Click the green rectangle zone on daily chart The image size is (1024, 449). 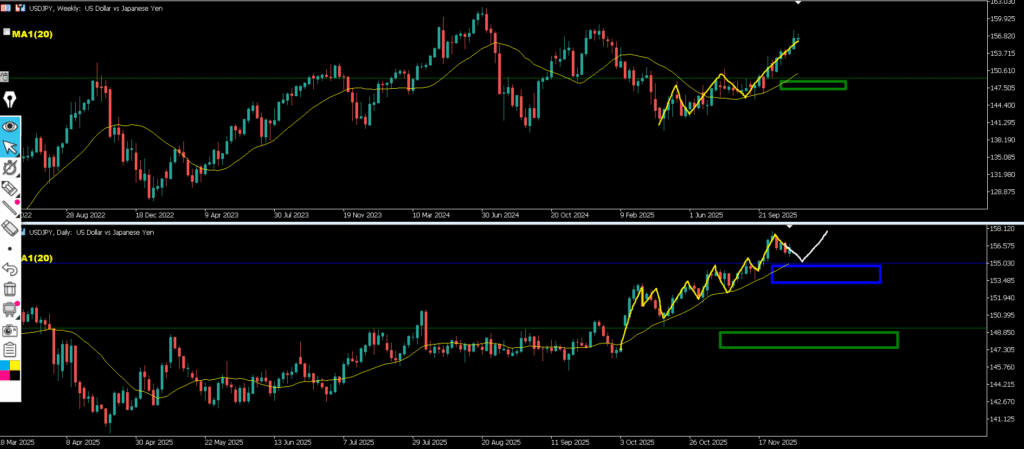(x=808, y=340)
